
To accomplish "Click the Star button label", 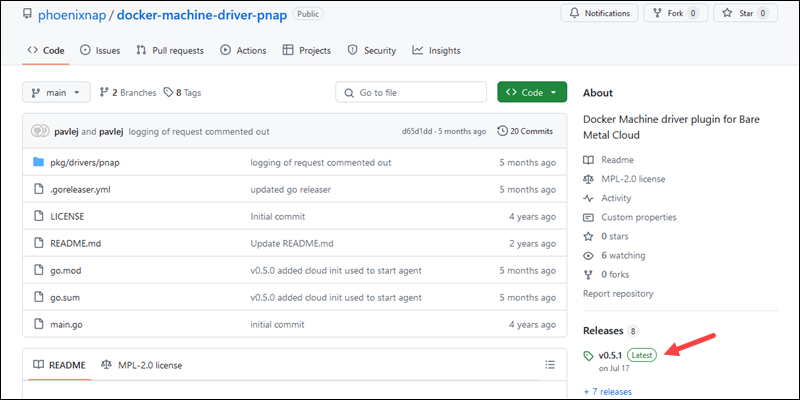I will coord(746,13).
